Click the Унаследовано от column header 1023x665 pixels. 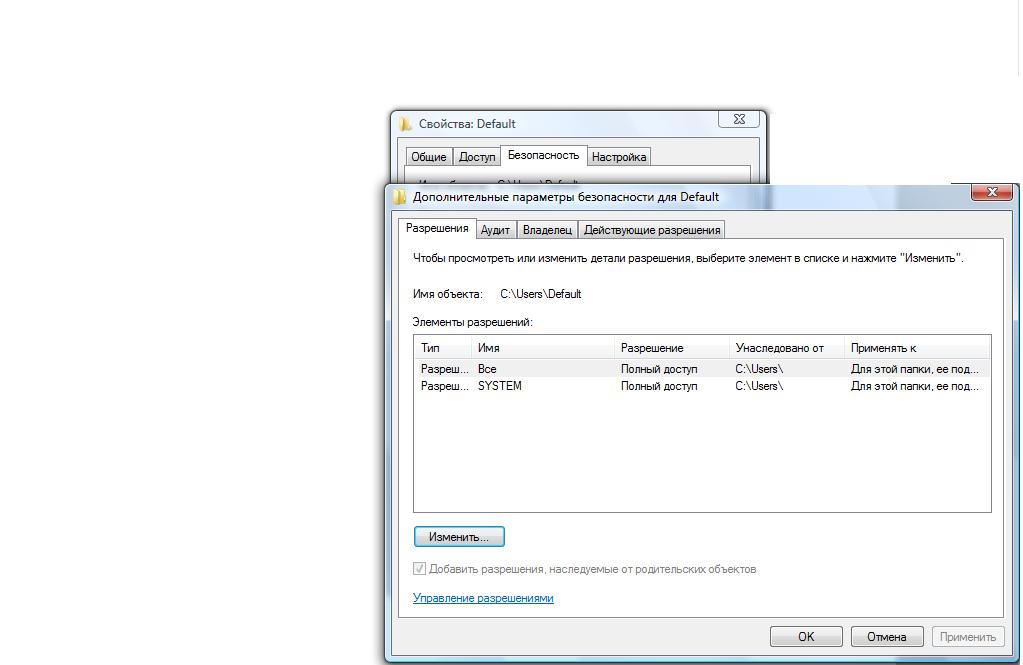(x=786, y=348)
